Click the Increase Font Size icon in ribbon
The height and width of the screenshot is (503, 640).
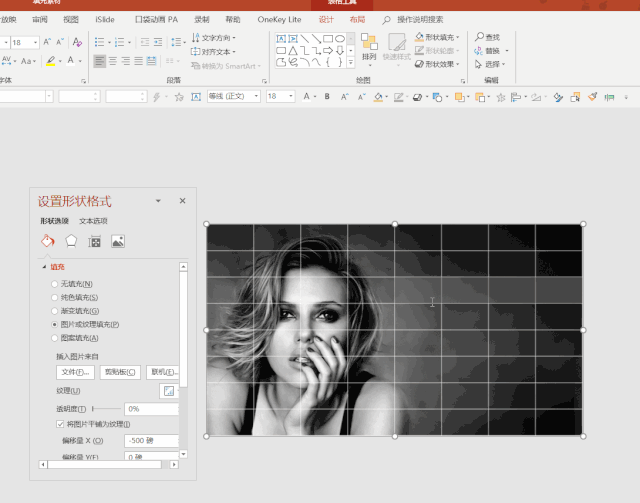point(47,42)
